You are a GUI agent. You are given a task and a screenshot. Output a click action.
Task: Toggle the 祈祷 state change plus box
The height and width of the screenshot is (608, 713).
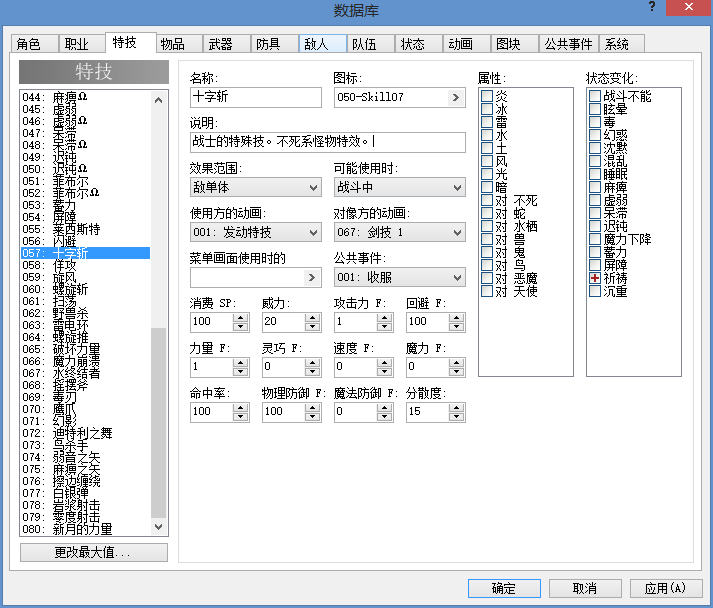pyautogui.click(x=595, y=278)
